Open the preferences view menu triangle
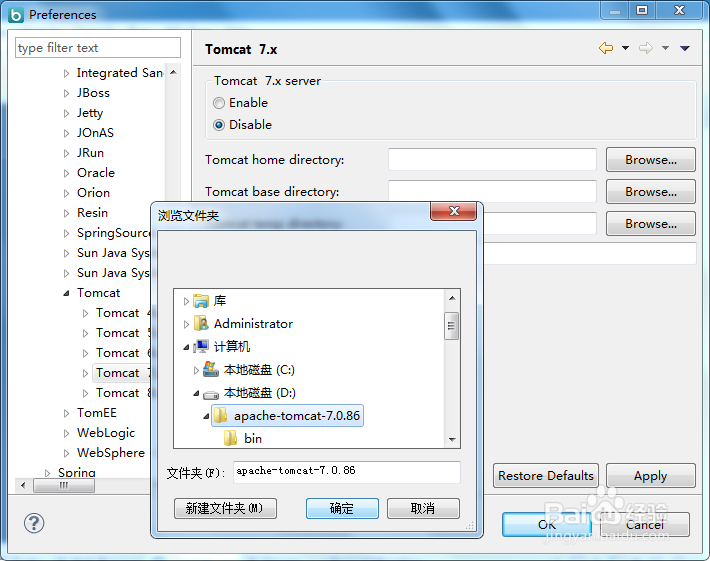Viewport: 710px width, 561px height. coord(685,48)
